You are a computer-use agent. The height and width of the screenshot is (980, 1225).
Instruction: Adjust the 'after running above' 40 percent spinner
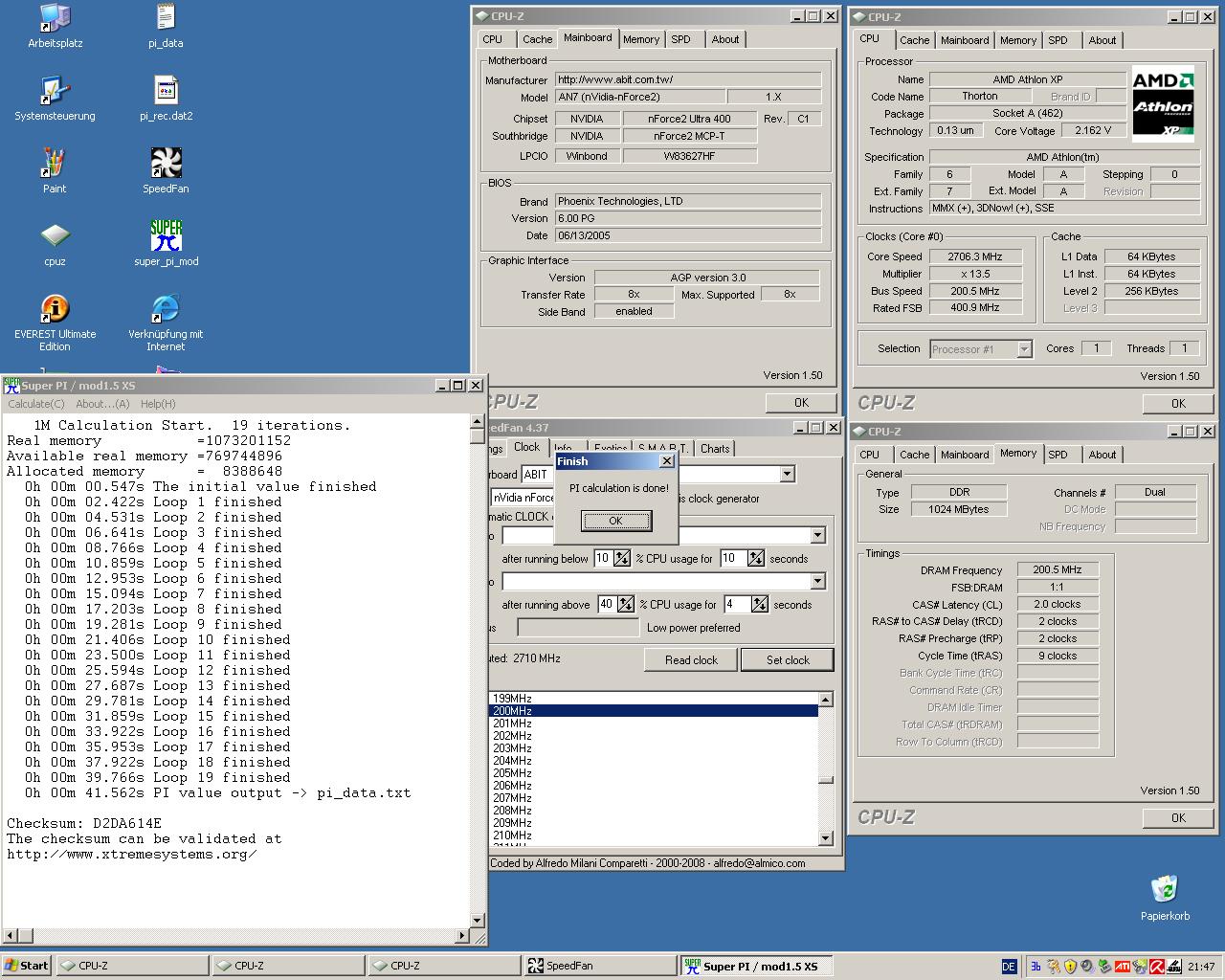pyautogui.click(x=626, y=604)
